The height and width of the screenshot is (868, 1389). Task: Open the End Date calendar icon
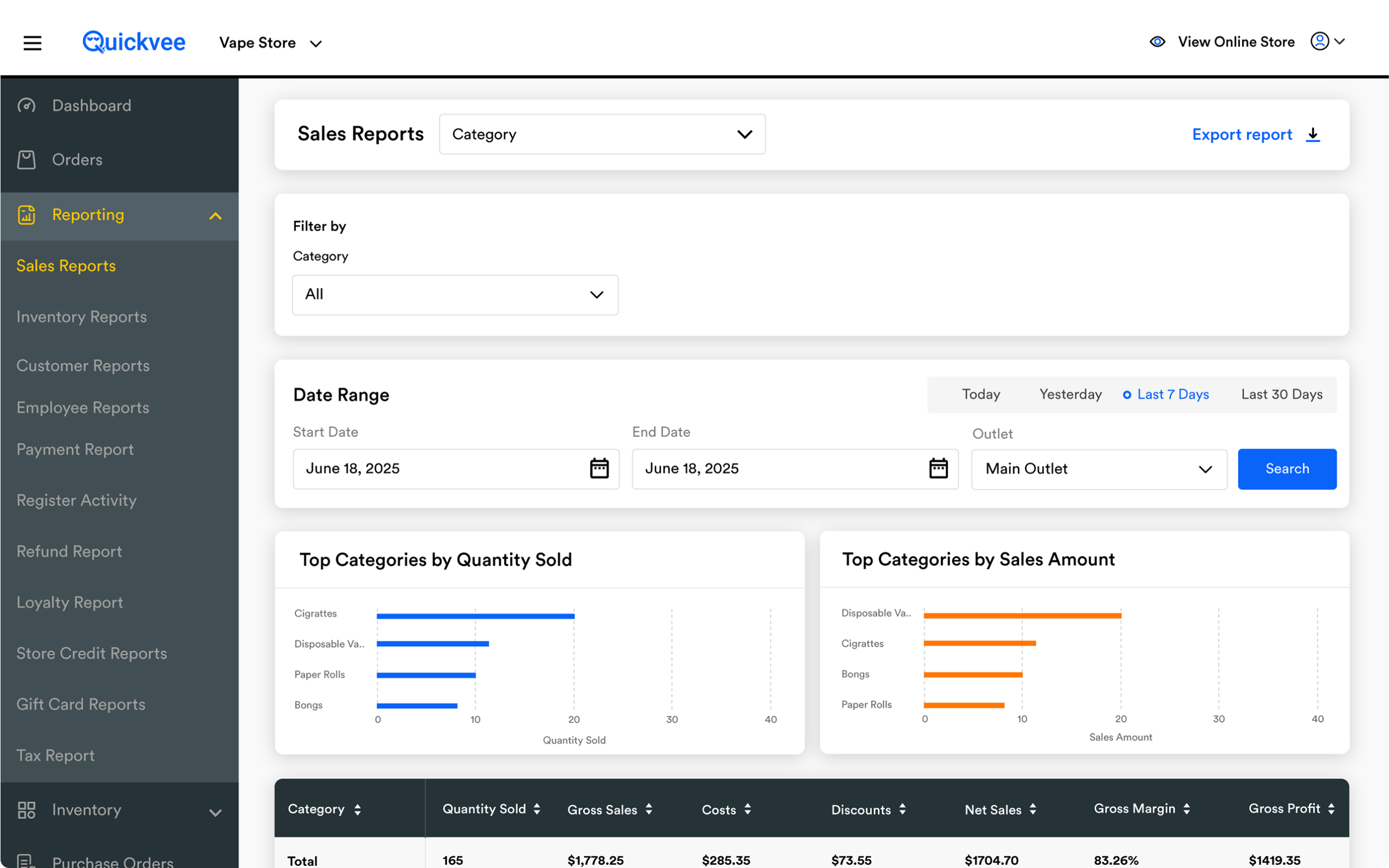click(x=938, y=468)
